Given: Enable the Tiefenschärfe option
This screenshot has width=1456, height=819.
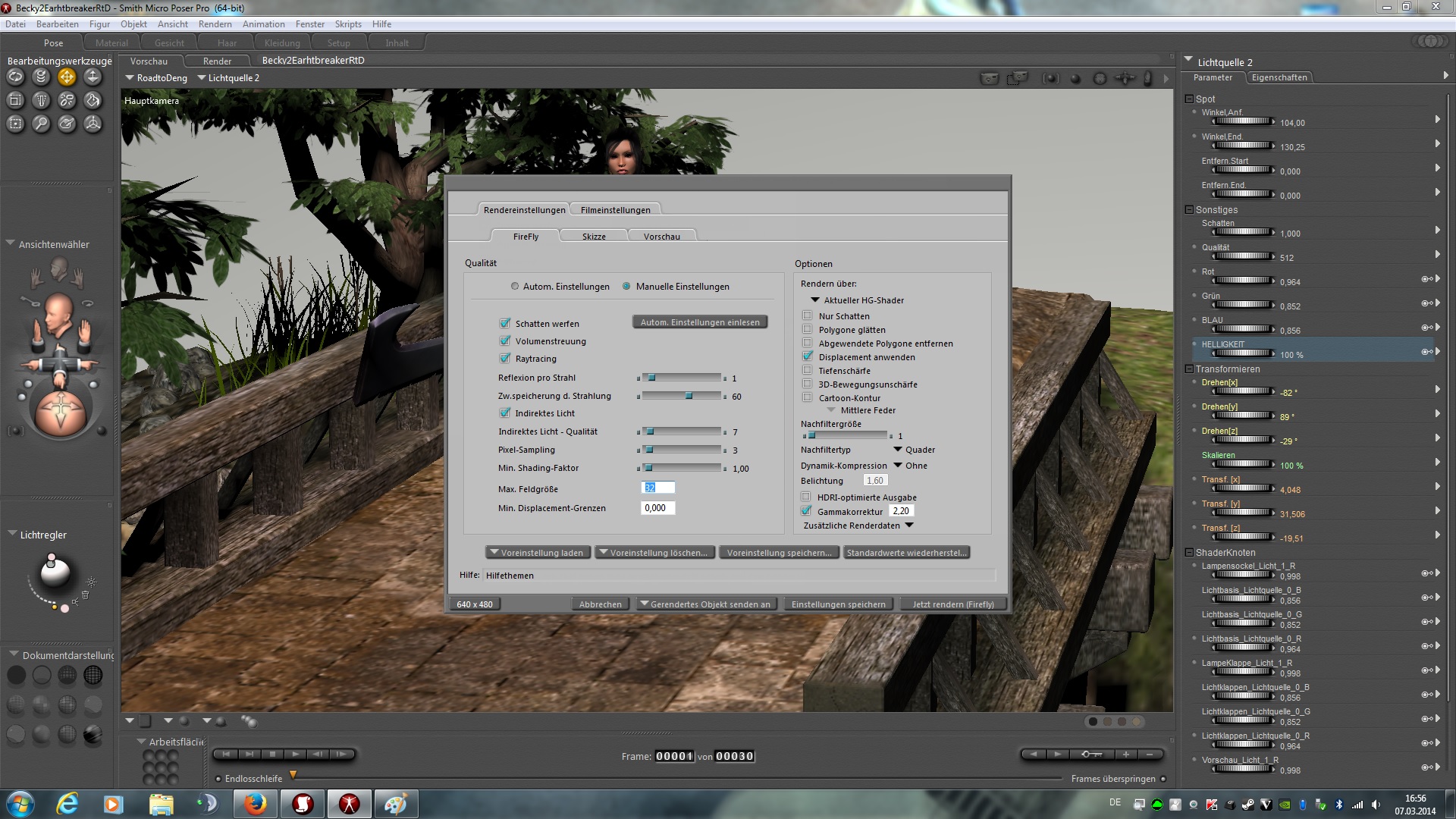Looking at the screenshot, I should coord(808,371).
